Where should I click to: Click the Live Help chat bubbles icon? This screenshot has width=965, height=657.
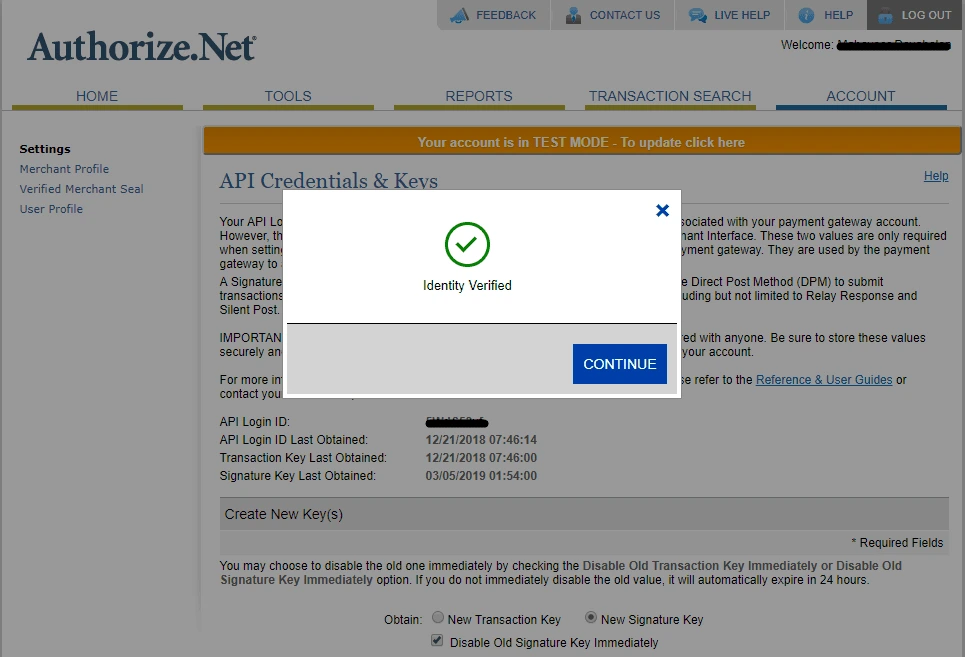pyautogui.click(x=697, y=15)
